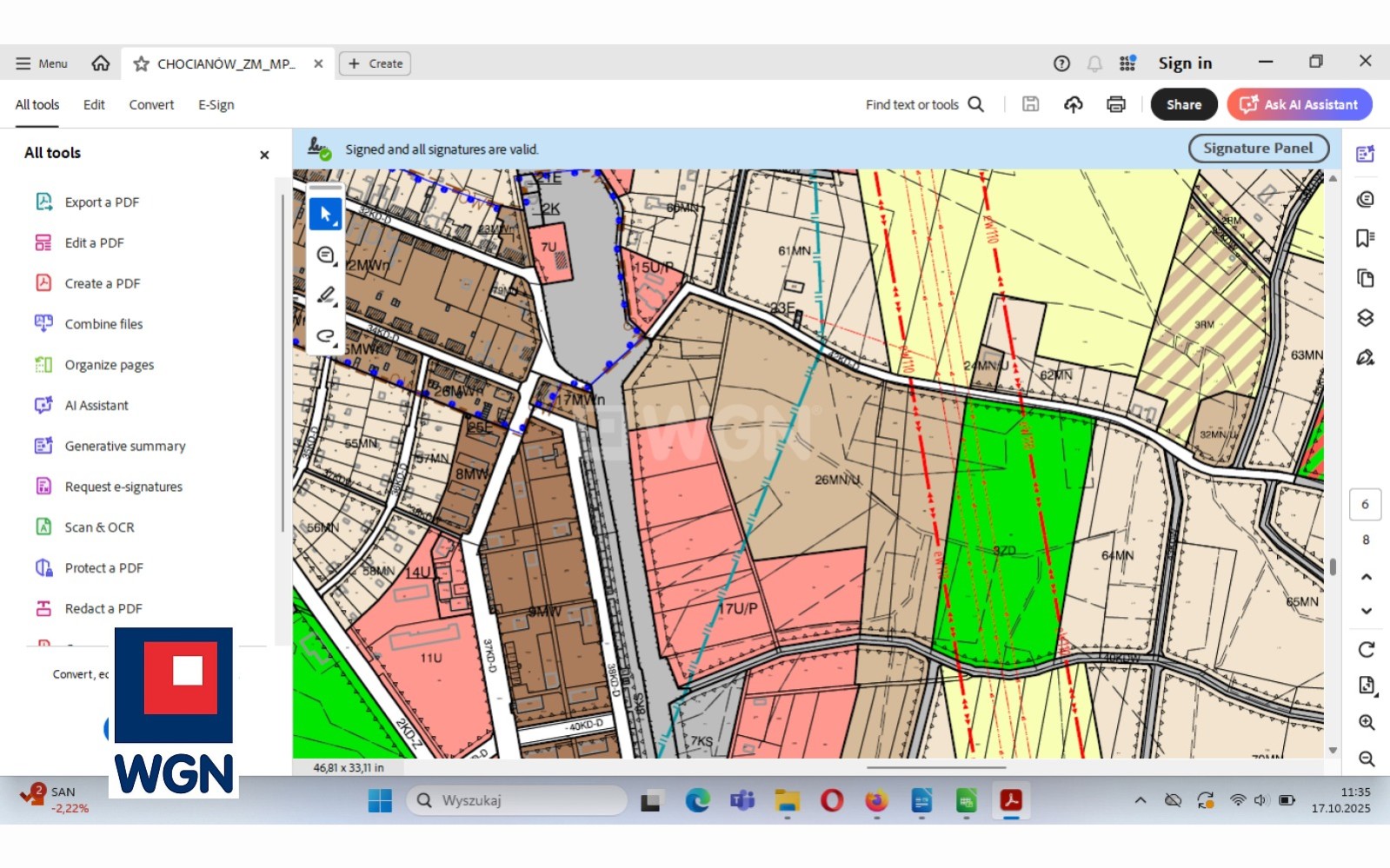Click the Share button
Image resolution: width=1390 pixels, height=868 pixels.
coord(1183,104)
